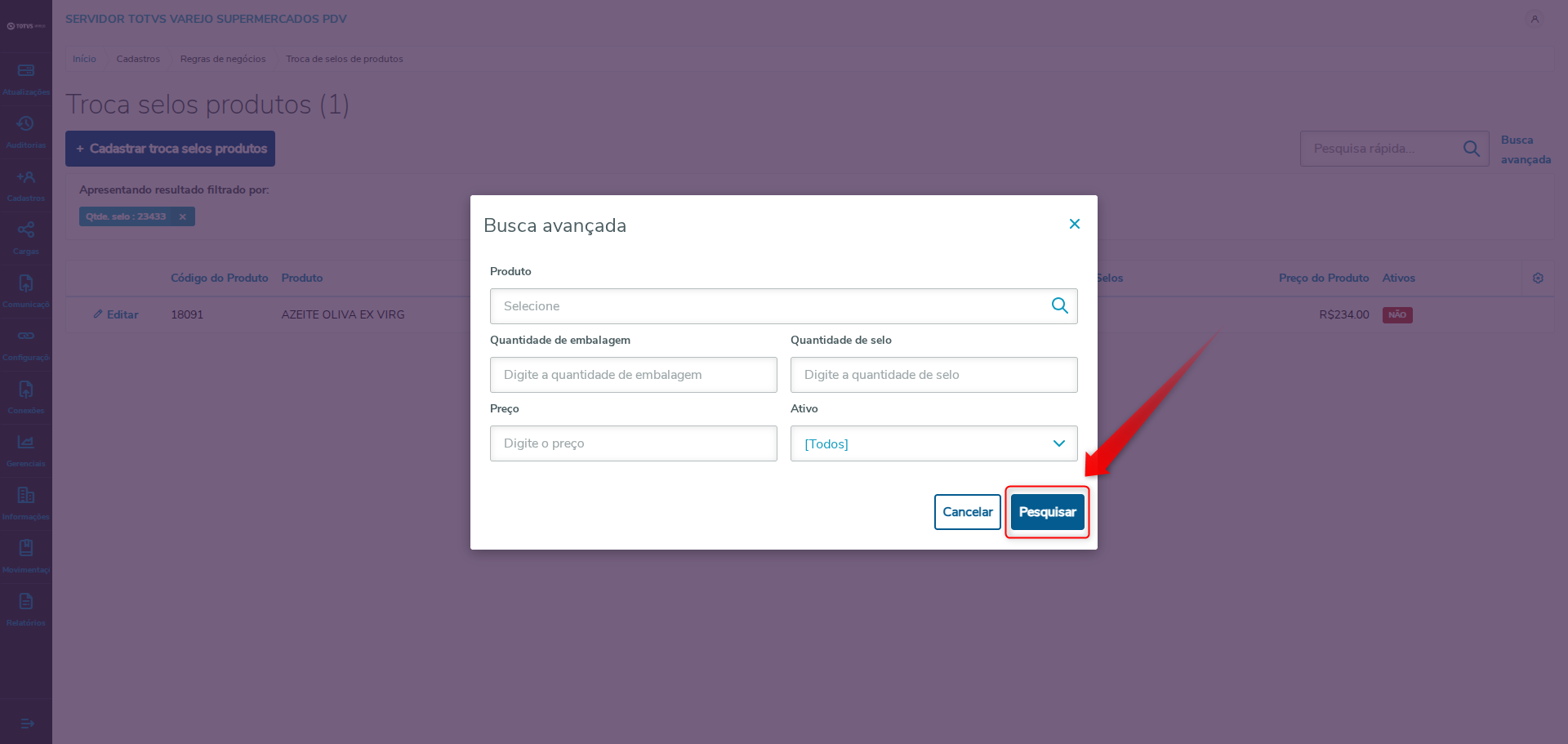The image size is (1568, 744).
Task: Open the Início breadcrumb link
Action: 84,59
